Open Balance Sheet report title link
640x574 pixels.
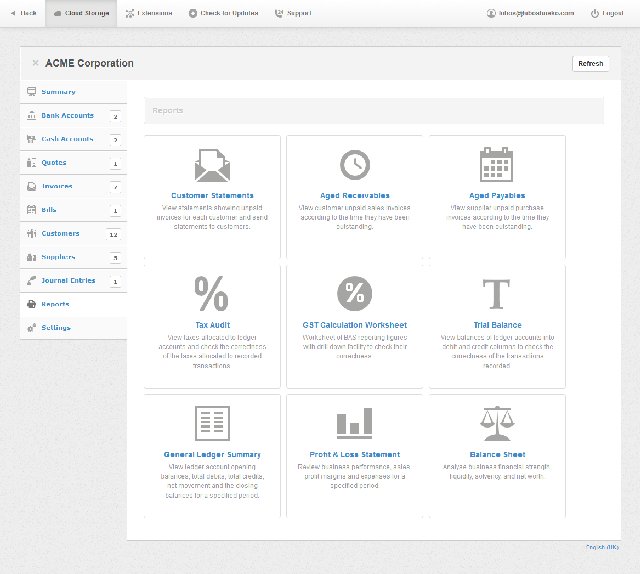[x=497, y=454]
